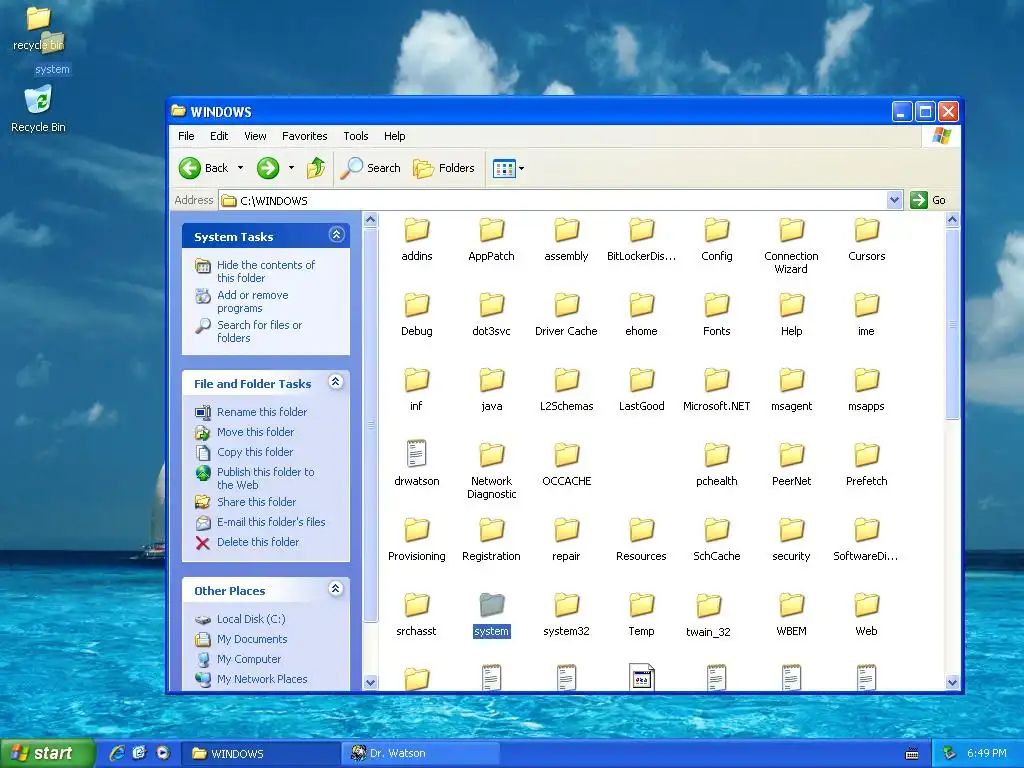Select the Fonts folder
This screenshot has height=768, width=1024.
pyautogui.click(x=716, y=314)
